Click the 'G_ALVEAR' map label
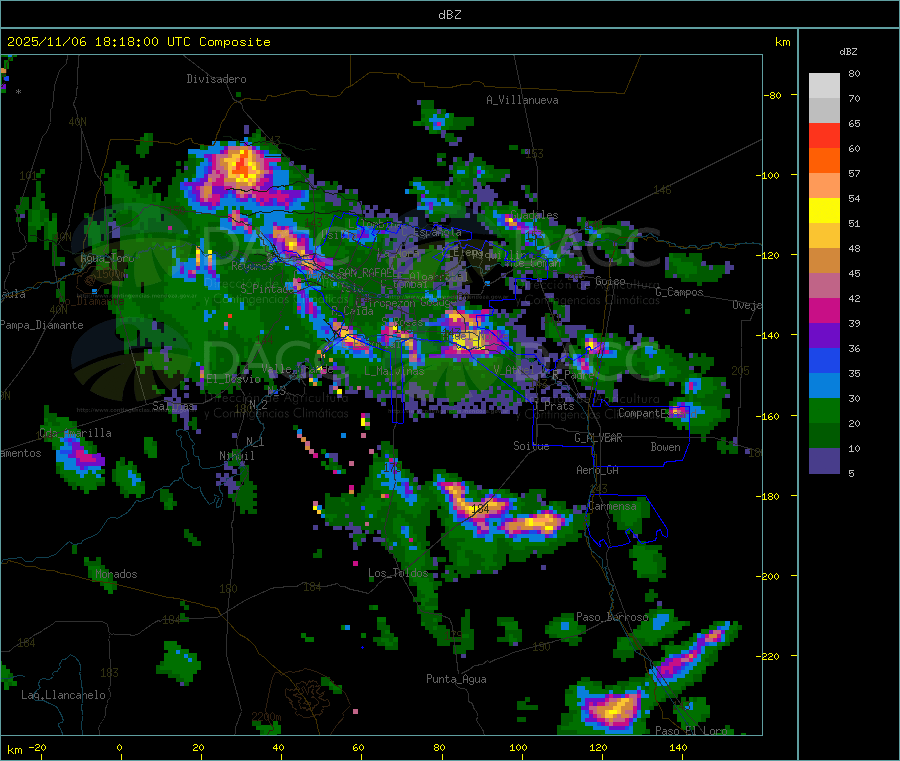 tap(598, 438)
